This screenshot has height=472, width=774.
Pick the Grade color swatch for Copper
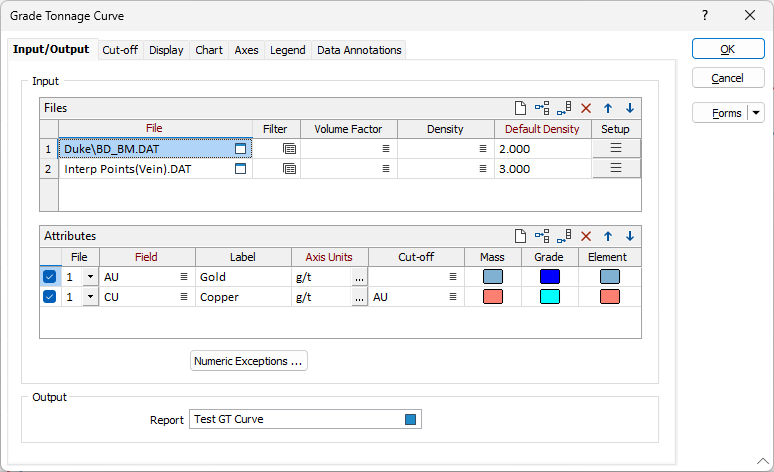pyautogui.click(x=549, y=297)
